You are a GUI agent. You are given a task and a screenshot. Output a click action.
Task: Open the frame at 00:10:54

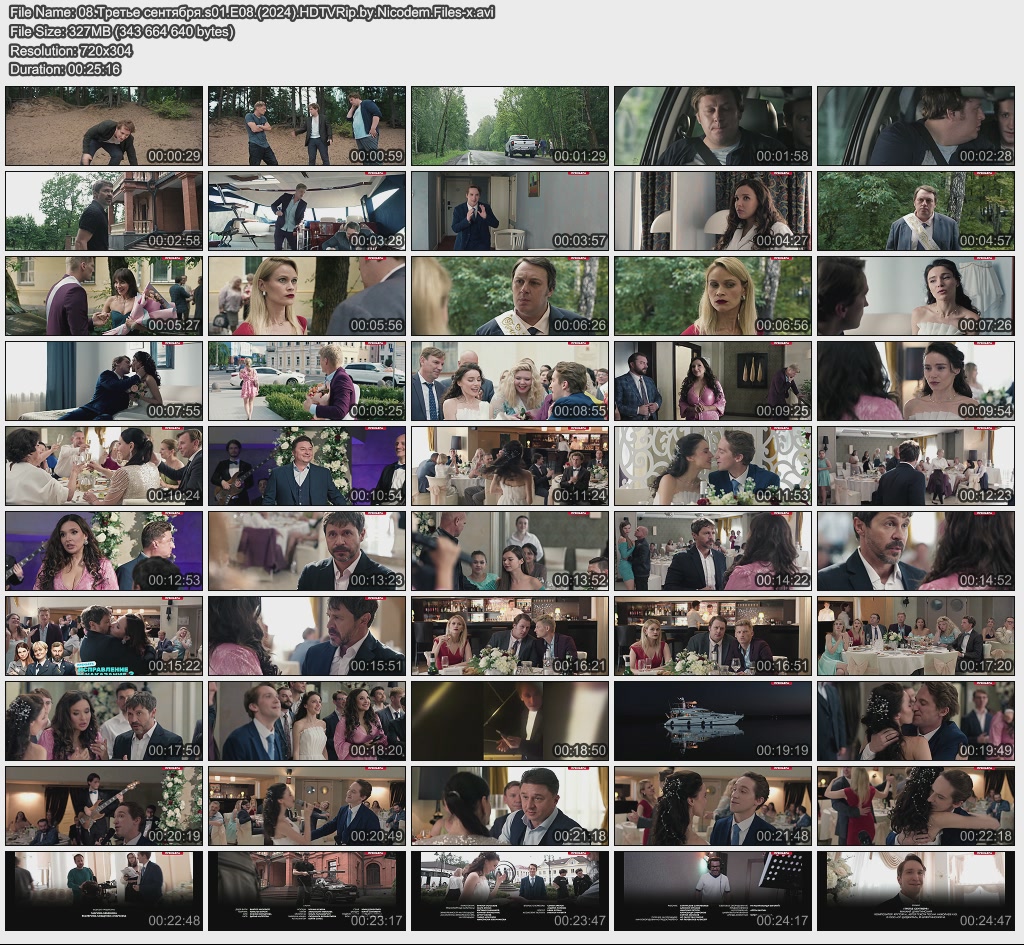pos(307,466)
